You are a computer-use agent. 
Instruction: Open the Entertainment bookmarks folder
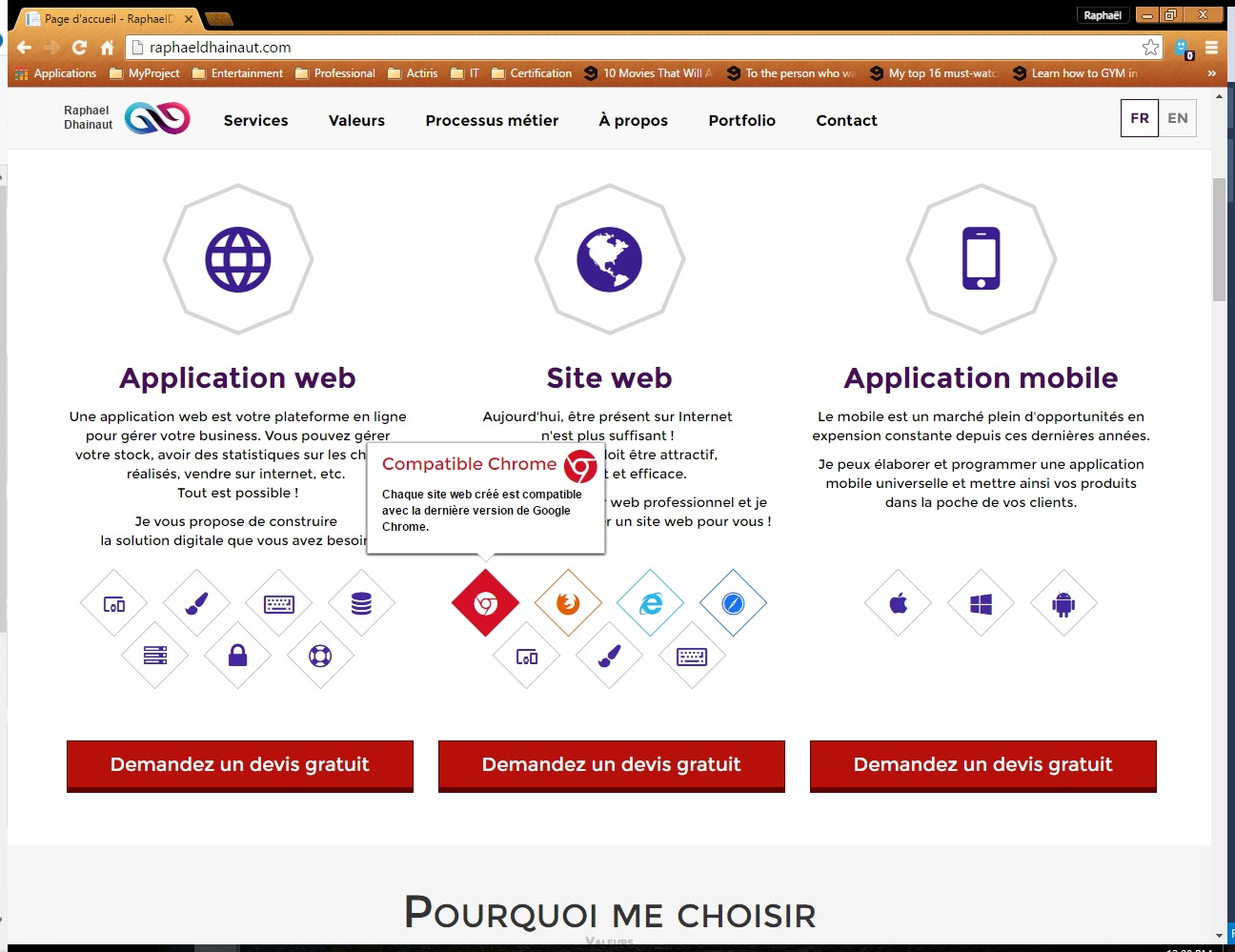pyautogui.click(x=237, y=73)
